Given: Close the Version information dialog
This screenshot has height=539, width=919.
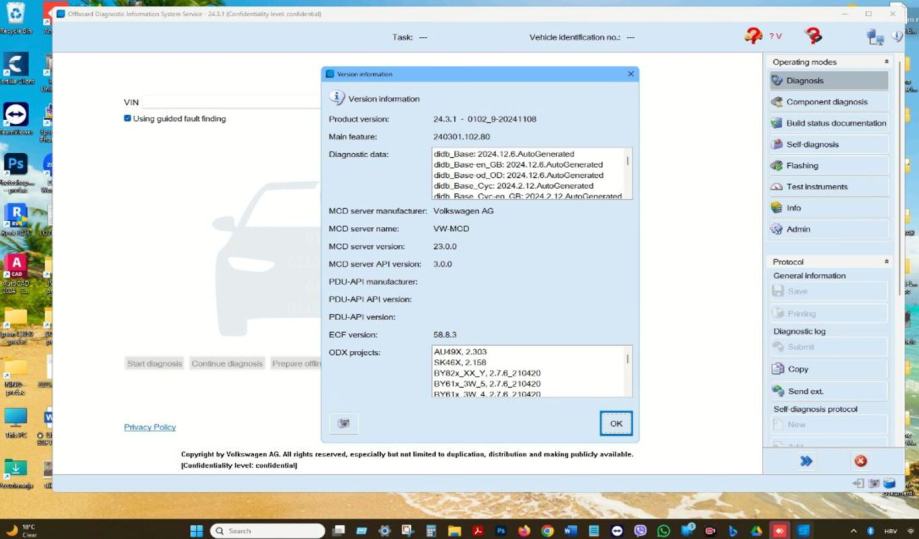Looking at the screenshot, I should click(631, 74).
